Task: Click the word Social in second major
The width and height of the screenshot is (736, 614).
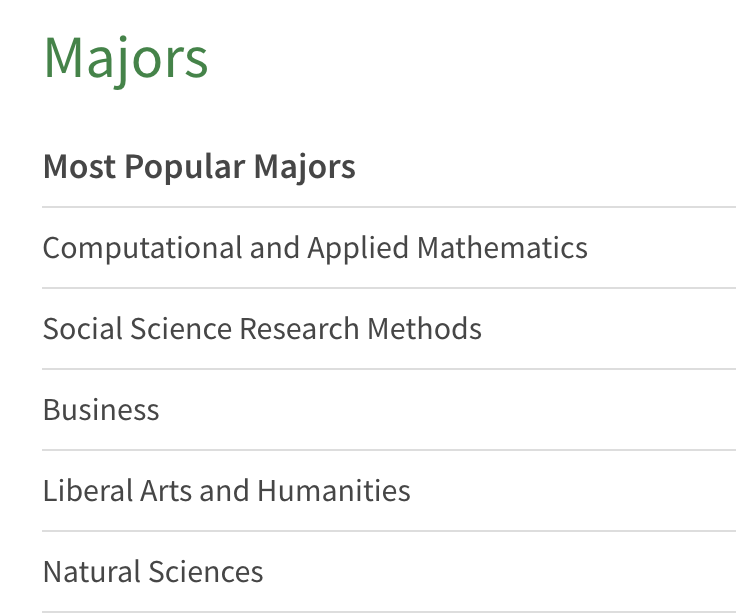Action: [83, 328]
